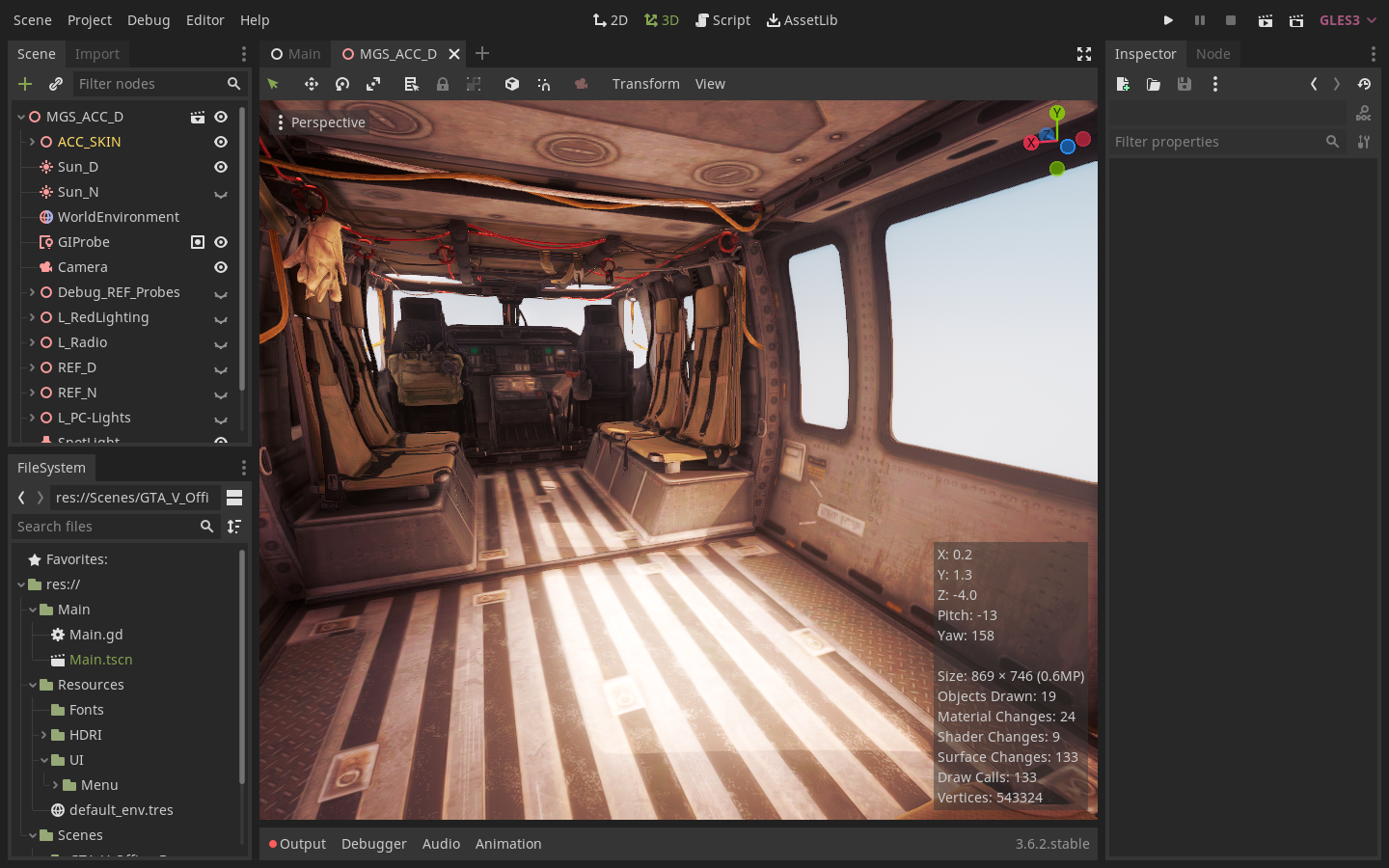Open the Editor menu

point(205,20)
